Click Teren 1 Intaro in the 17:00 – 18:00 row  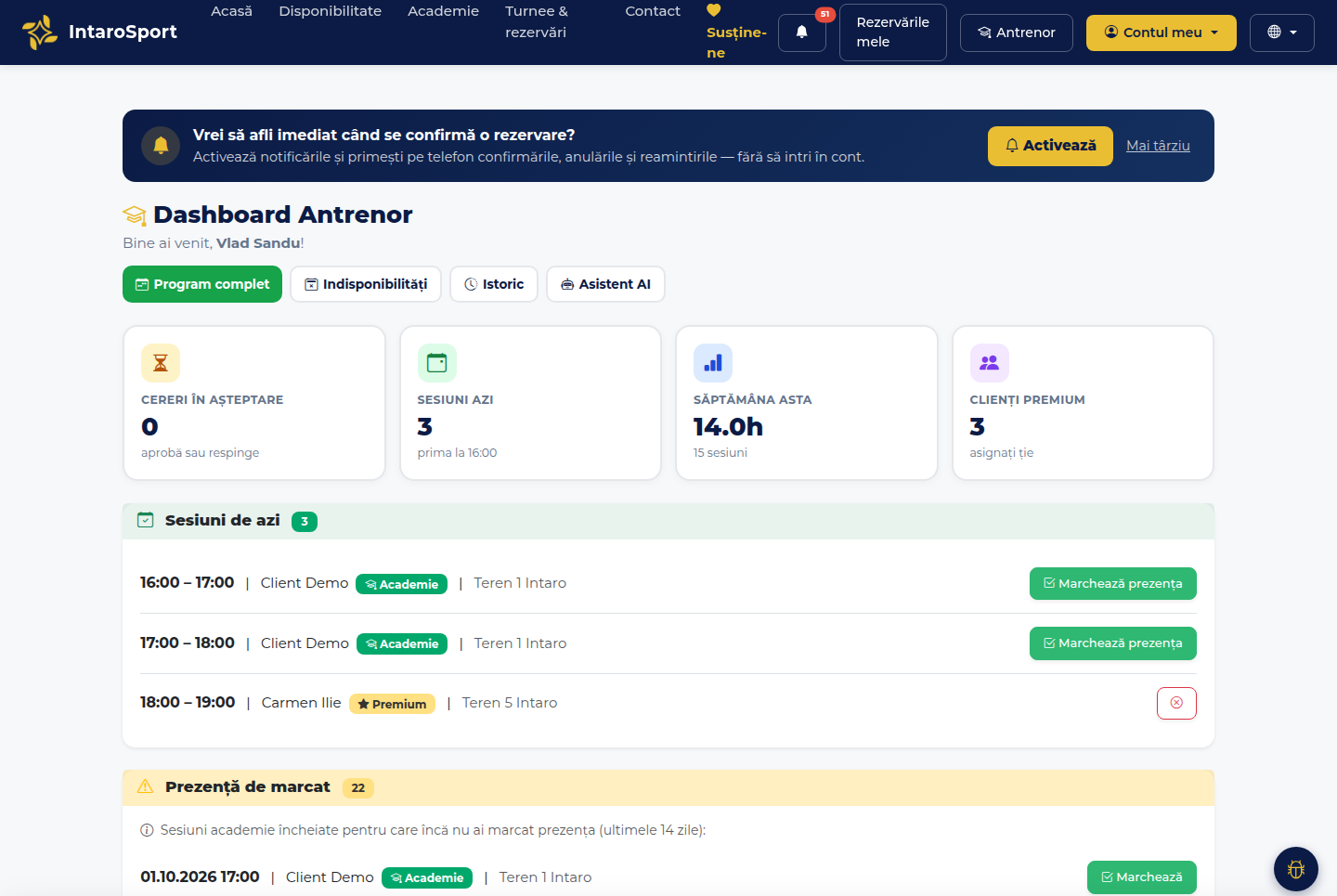click(520, 643)
